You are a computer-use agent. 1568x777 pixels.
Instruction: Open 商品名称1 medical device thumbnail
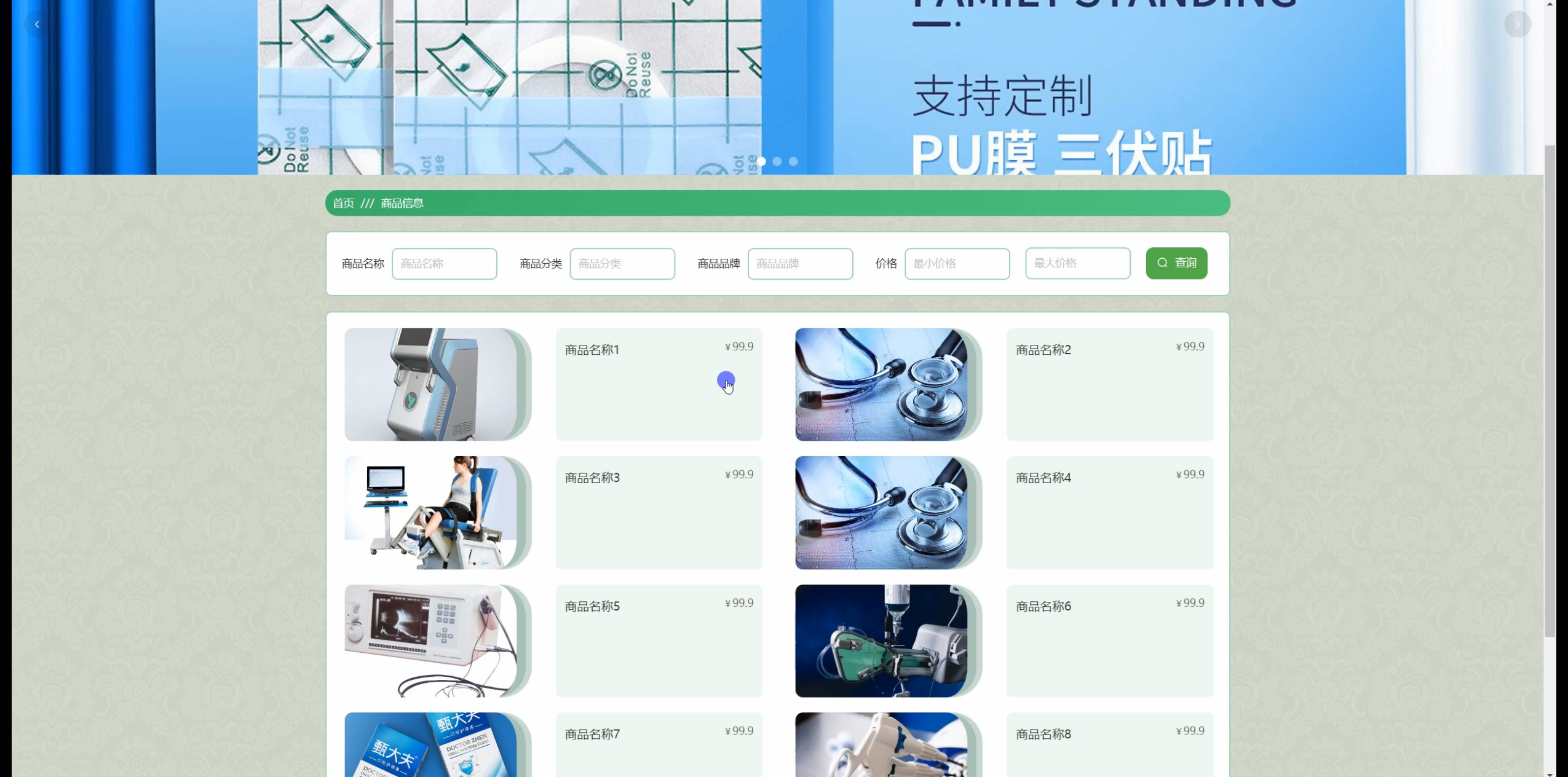(x=431, y=384)
